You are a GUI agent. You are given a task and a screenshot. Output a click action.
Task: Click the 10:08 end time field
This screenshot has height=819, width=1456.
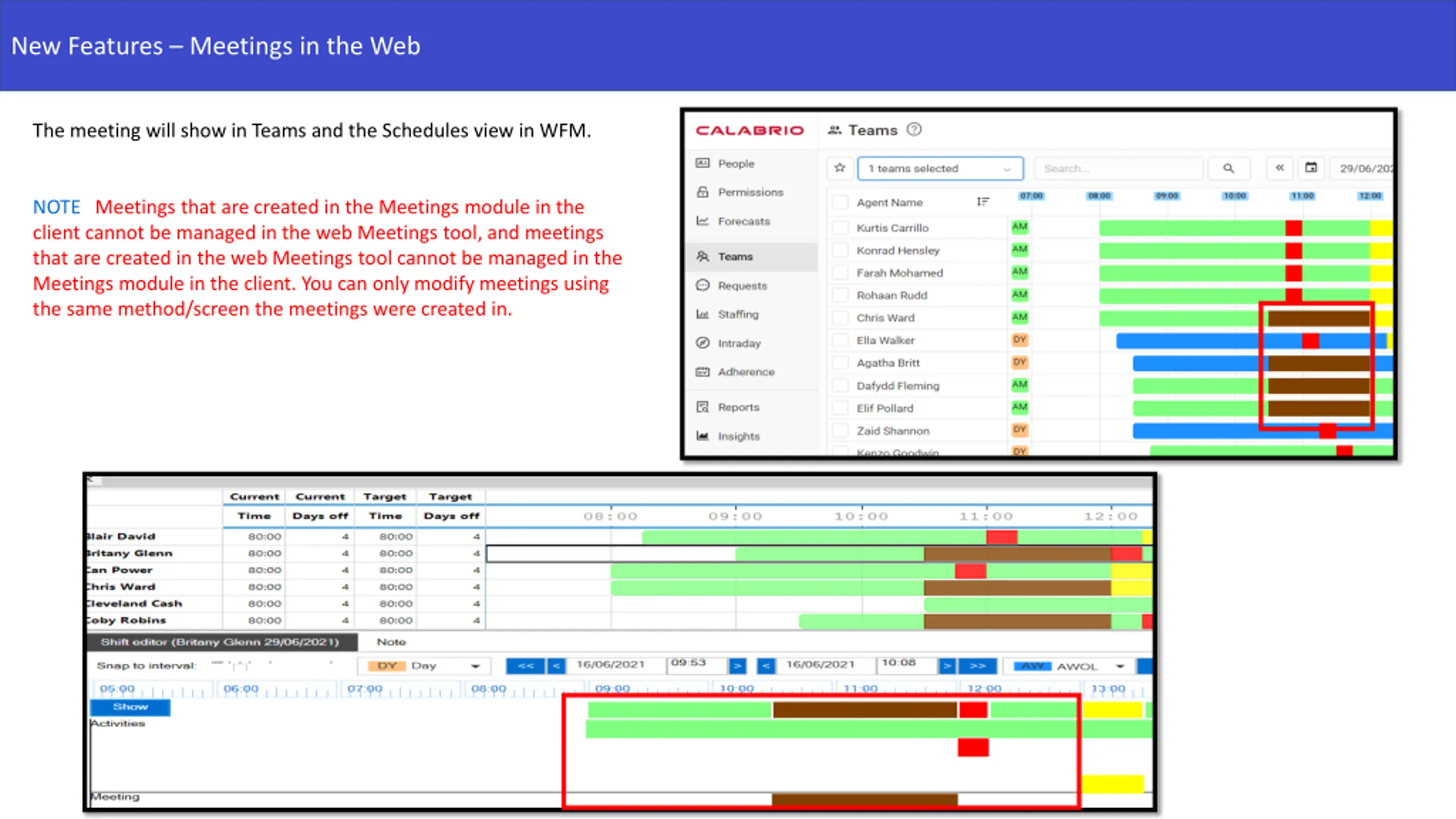pos(907,665)
